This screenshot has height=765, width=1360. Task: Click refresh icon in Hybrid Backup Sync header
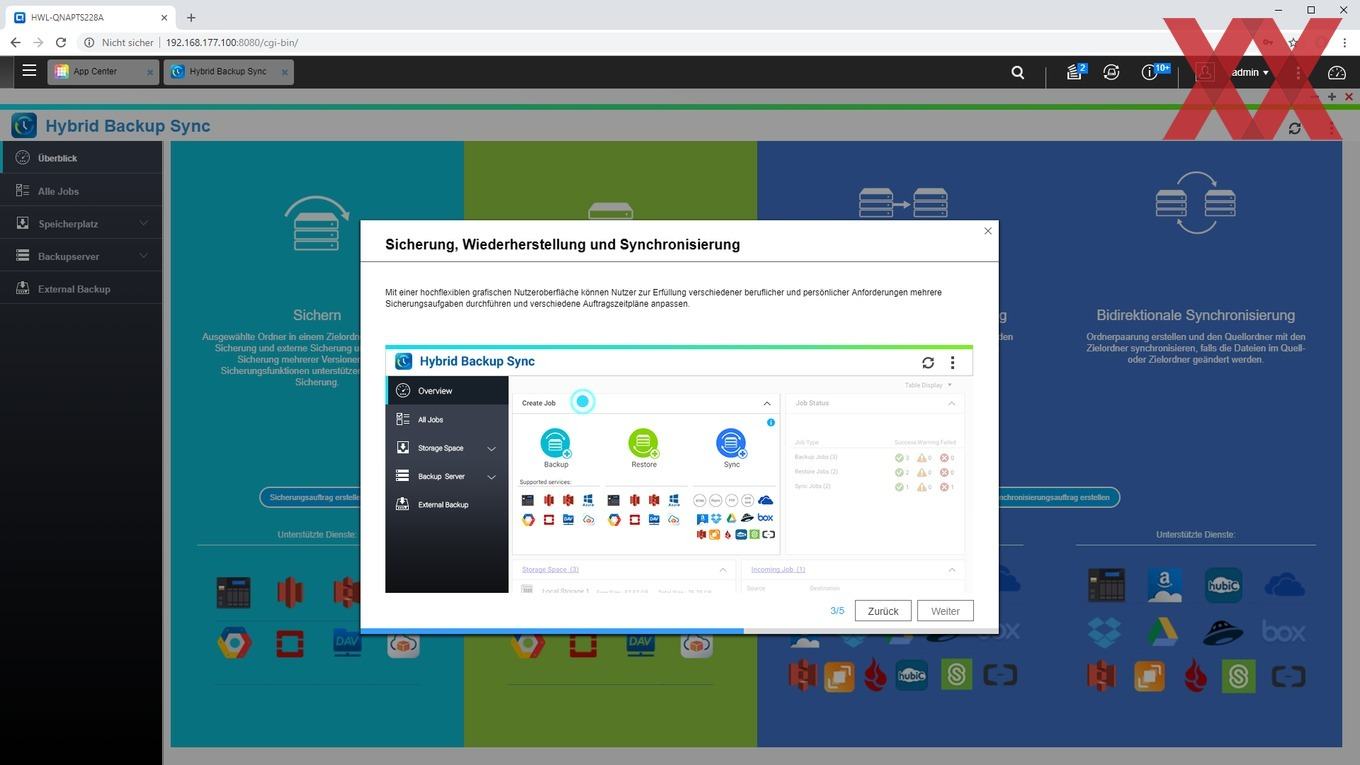[1295, 128]
